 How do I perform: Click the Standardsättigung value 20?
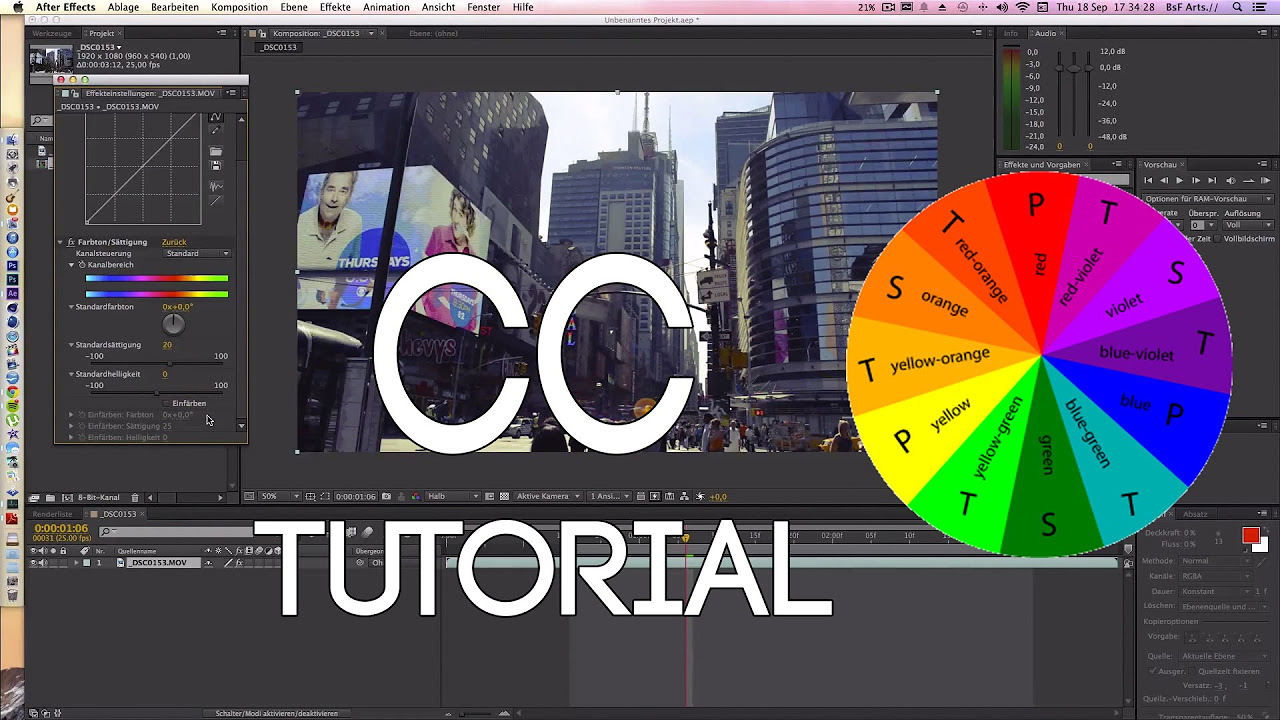167,345
